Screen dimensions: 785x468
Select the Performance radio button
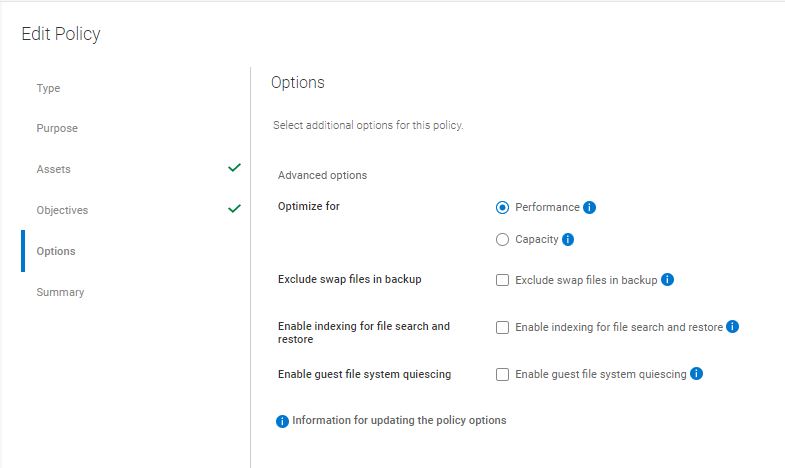[x=503, y=208]
